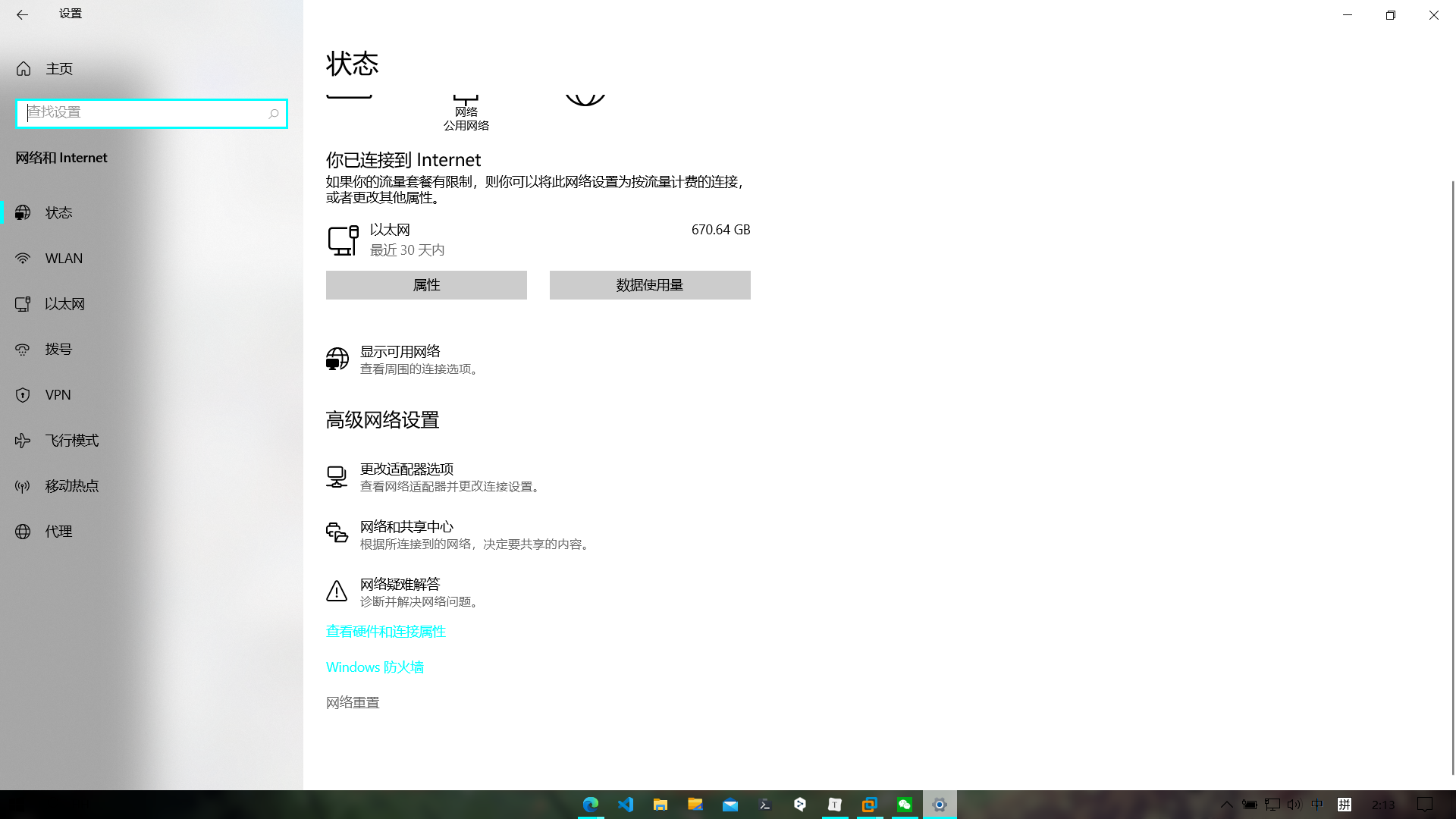Open 移动热点 mobile hotspot settings

(72, 486)
